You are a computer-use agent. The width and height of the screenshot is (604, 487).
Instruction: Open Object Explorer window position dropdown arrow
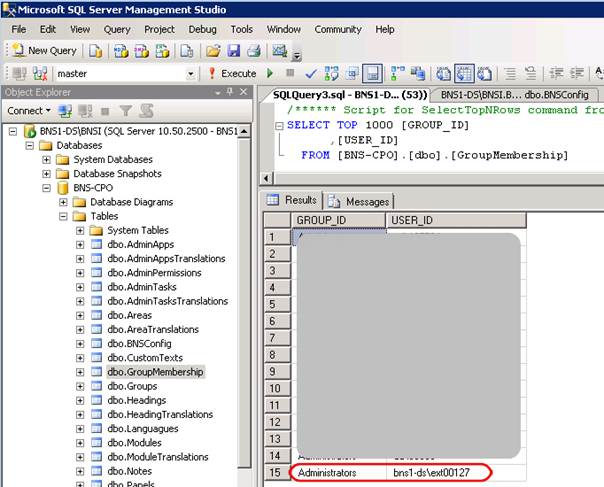point(218,92)
